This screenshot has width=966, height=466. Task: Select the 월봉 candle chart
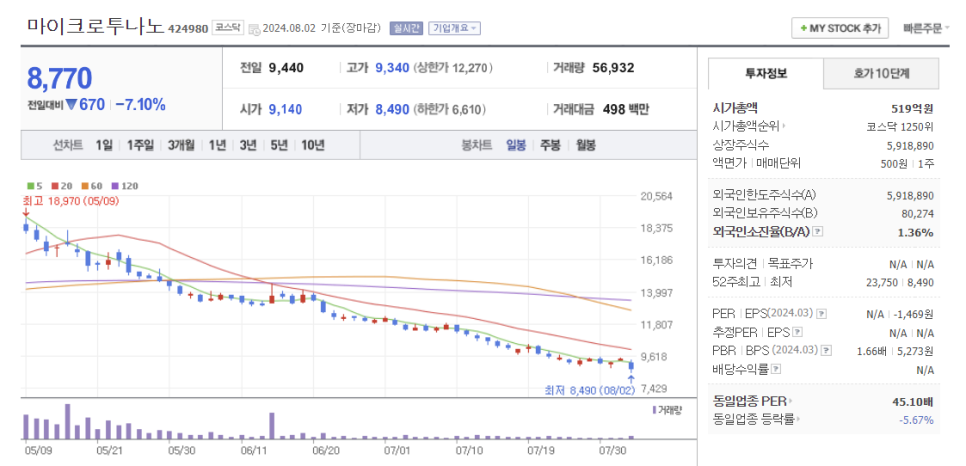click(x=585, y=145)
